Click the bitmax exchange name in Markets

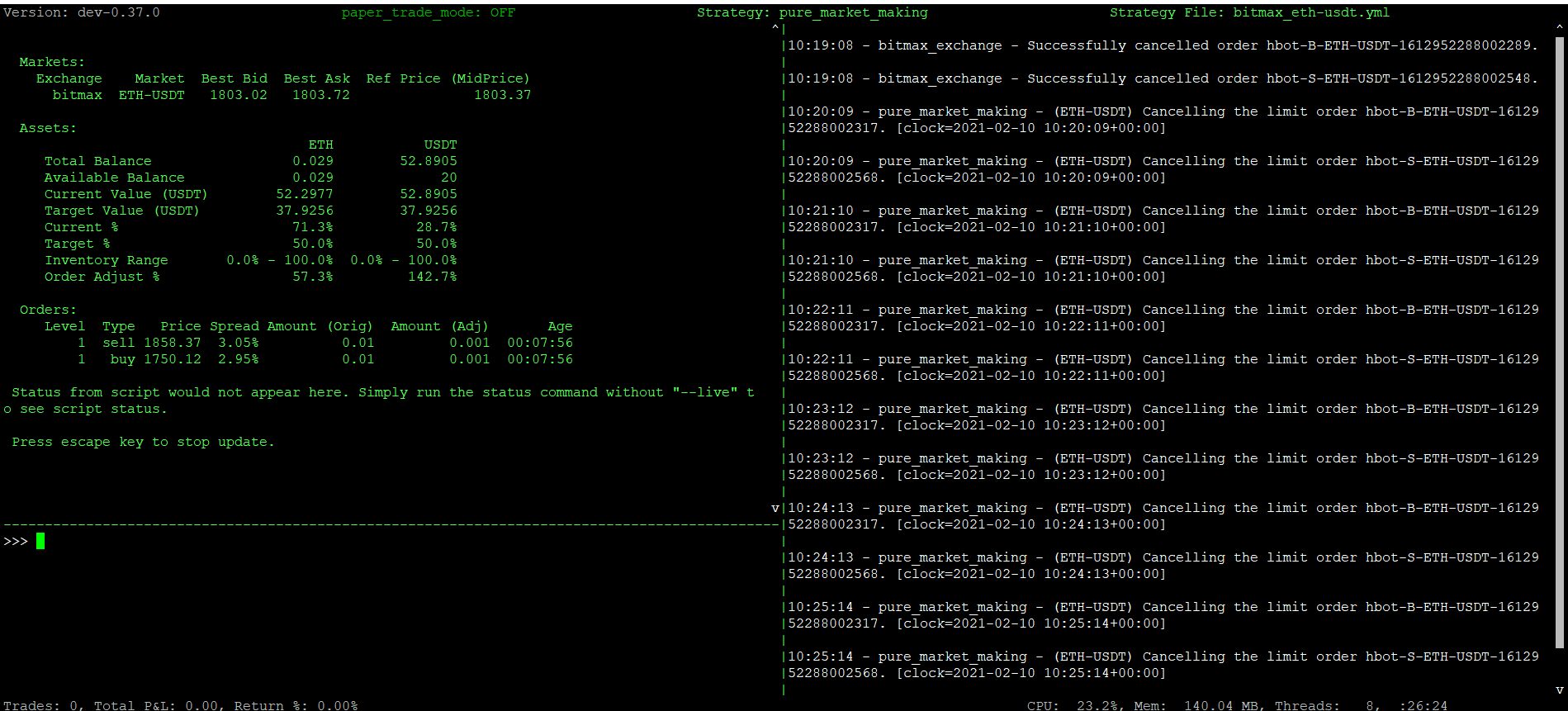pyautogui.click(x=78, y=95)
